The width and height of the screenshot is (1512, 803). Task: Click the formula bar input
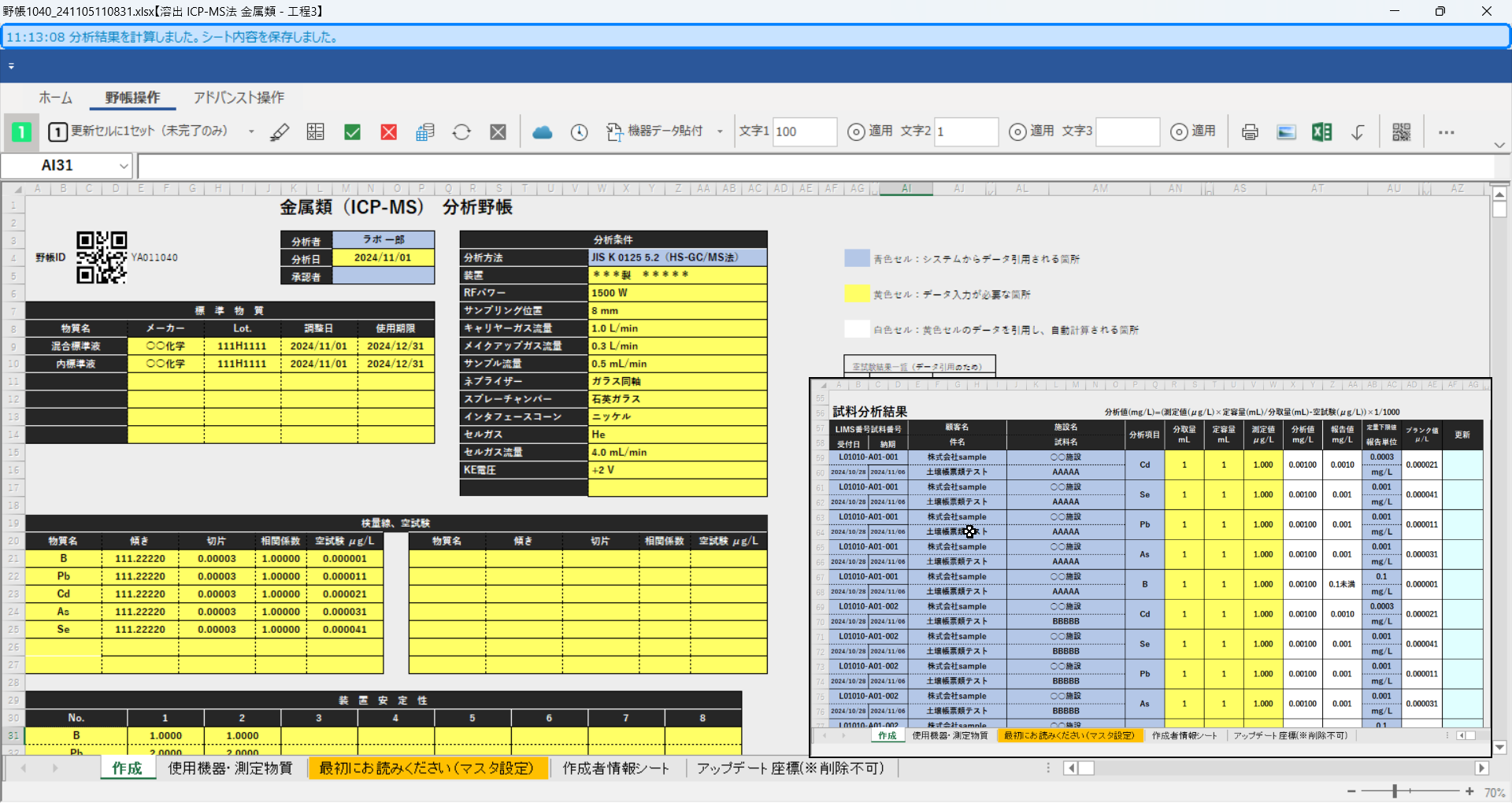pyautogui.click(x=816, y=166)
